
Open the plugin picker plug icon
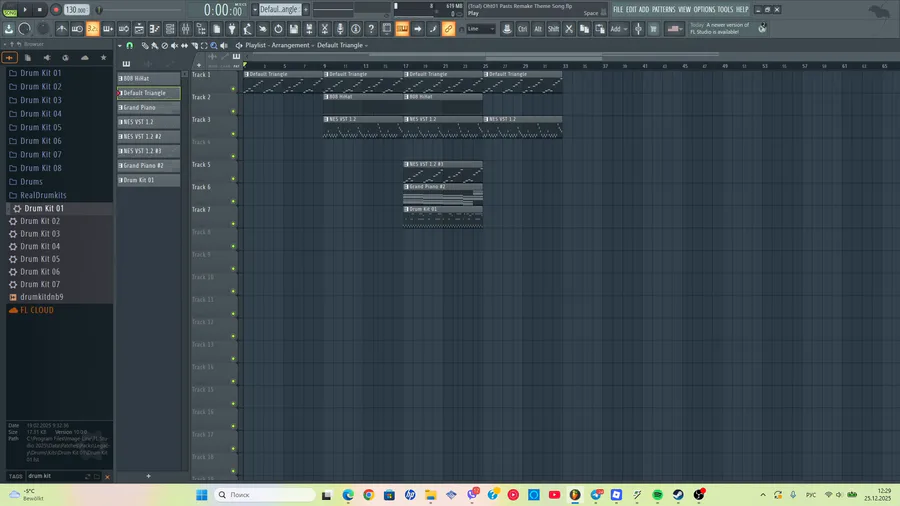[232, 29]
